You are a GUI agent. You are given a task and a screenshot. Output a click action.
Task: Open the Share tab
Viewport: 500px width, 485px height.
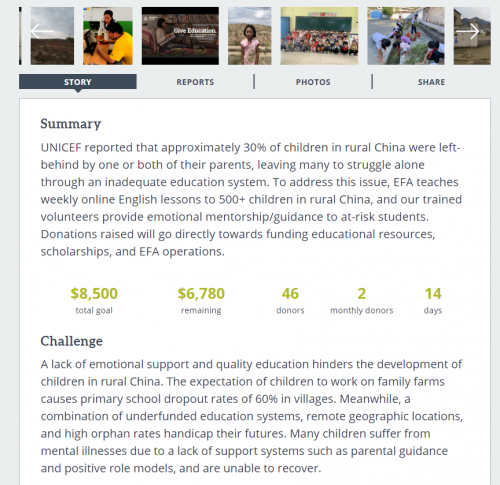(x=431, y=82)
